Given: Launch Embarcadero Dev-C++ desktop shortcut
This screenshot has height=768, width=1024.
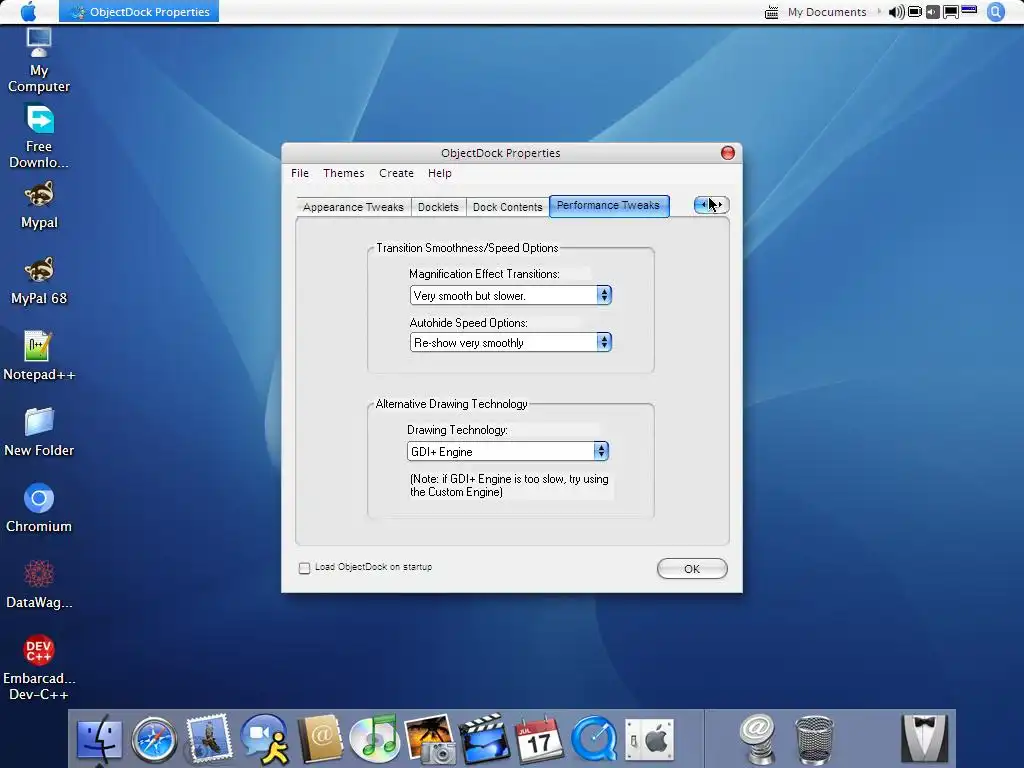Looking at the screenshot, I should point(39,667).
